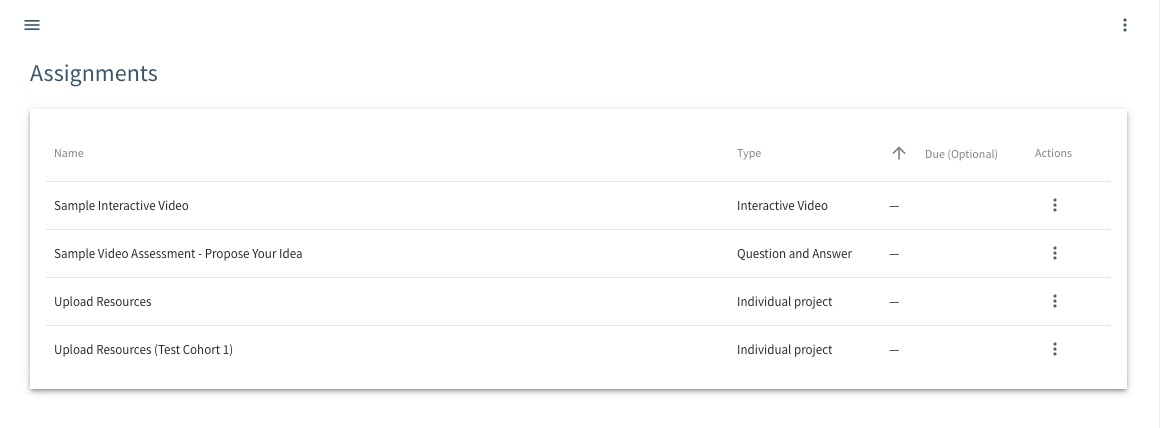Viewport: 1160px width, 428px height.
Task: Click the sort arrow beside Due column
Action: coord(899,154)
